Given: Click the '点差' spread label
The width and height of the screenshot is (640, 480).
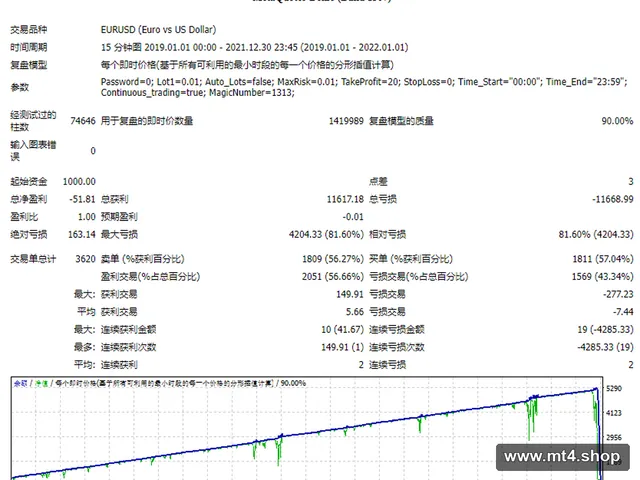Looking at the screenshot, I should coord(378,182).
